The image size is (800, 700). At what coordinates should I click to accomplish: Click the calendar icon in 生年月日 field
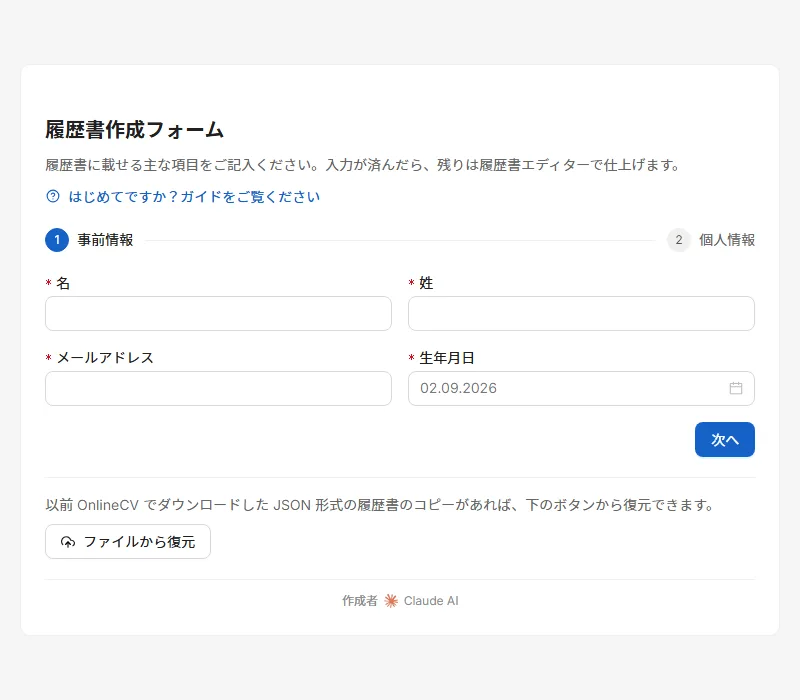pos(735,388)
